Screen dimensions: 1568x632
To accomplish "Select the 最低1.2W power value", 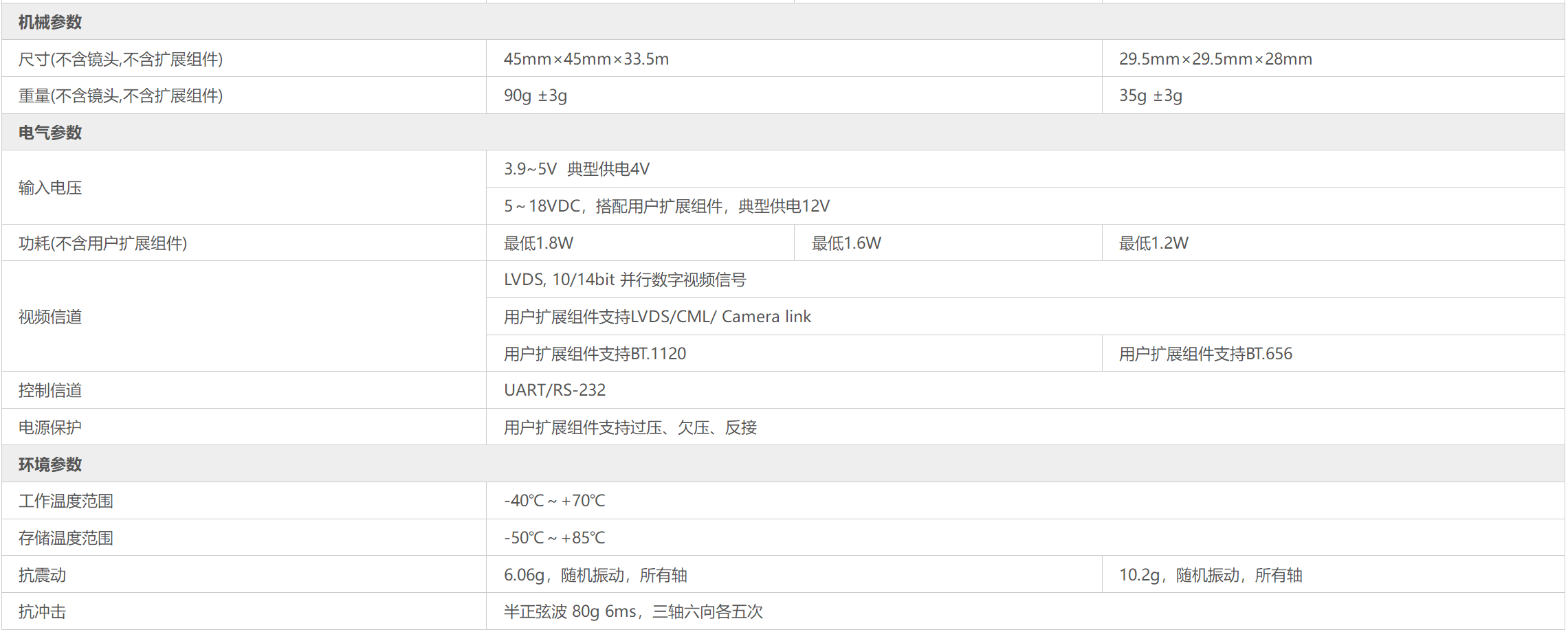I will tap(1153, 243).
